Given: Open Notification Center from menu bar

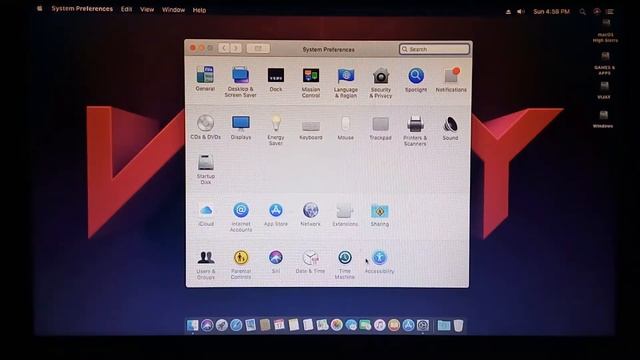Looking at the screenshot, I should pyautogui.click(x=610, y=11).
